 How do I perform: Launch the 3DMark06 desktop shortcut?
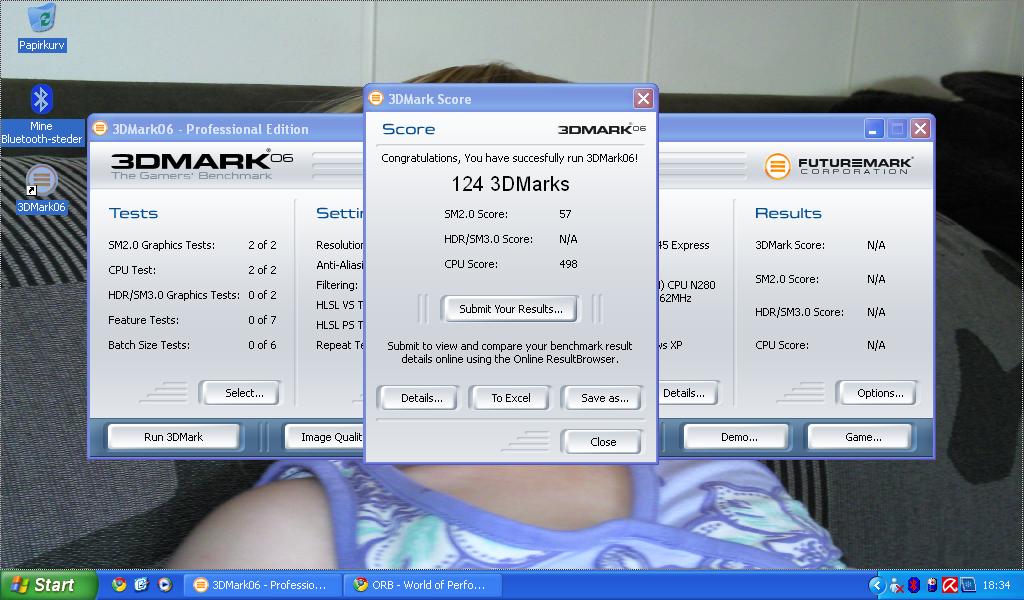tap(41, 190)
